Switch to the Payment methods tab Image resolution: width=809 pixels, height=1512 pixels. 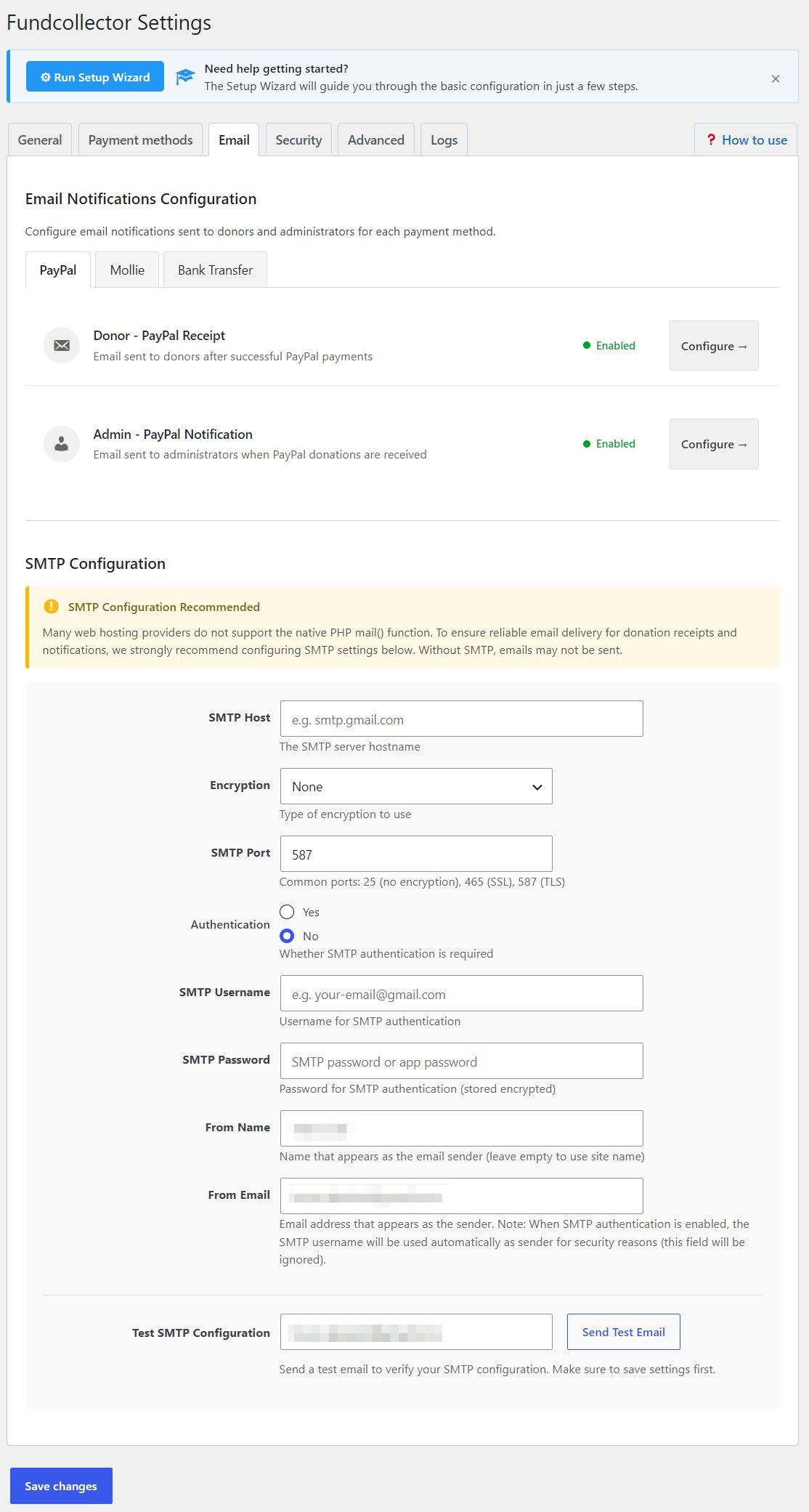tap(141, 140)
